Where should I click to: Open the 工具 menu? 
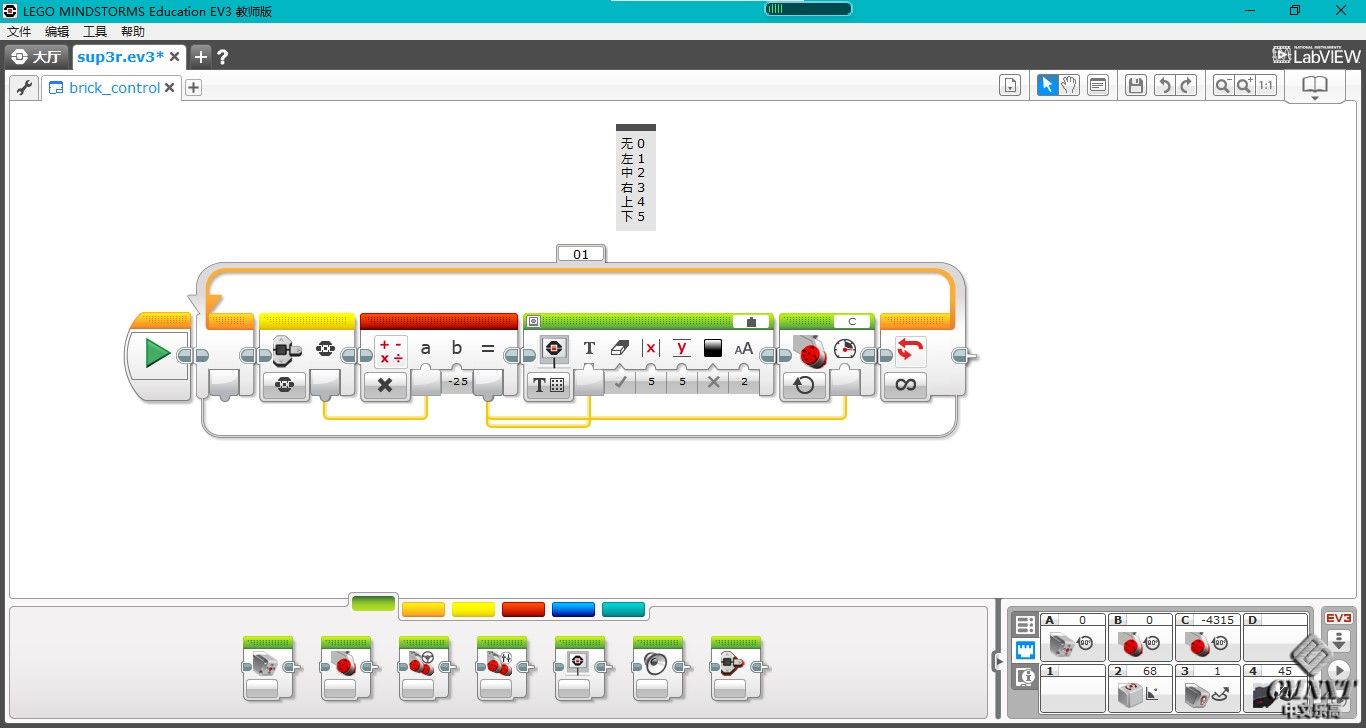click(95, 32)
